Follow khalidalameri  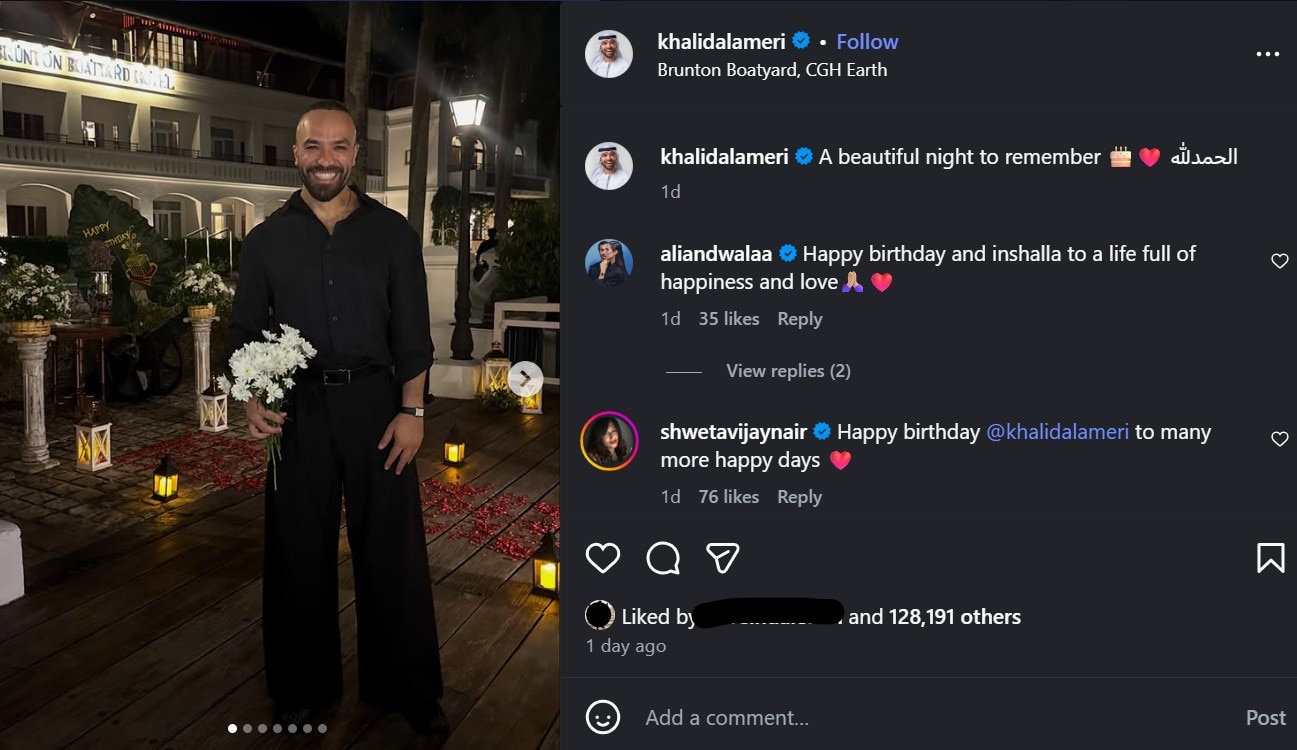click(x=867, y=42)
